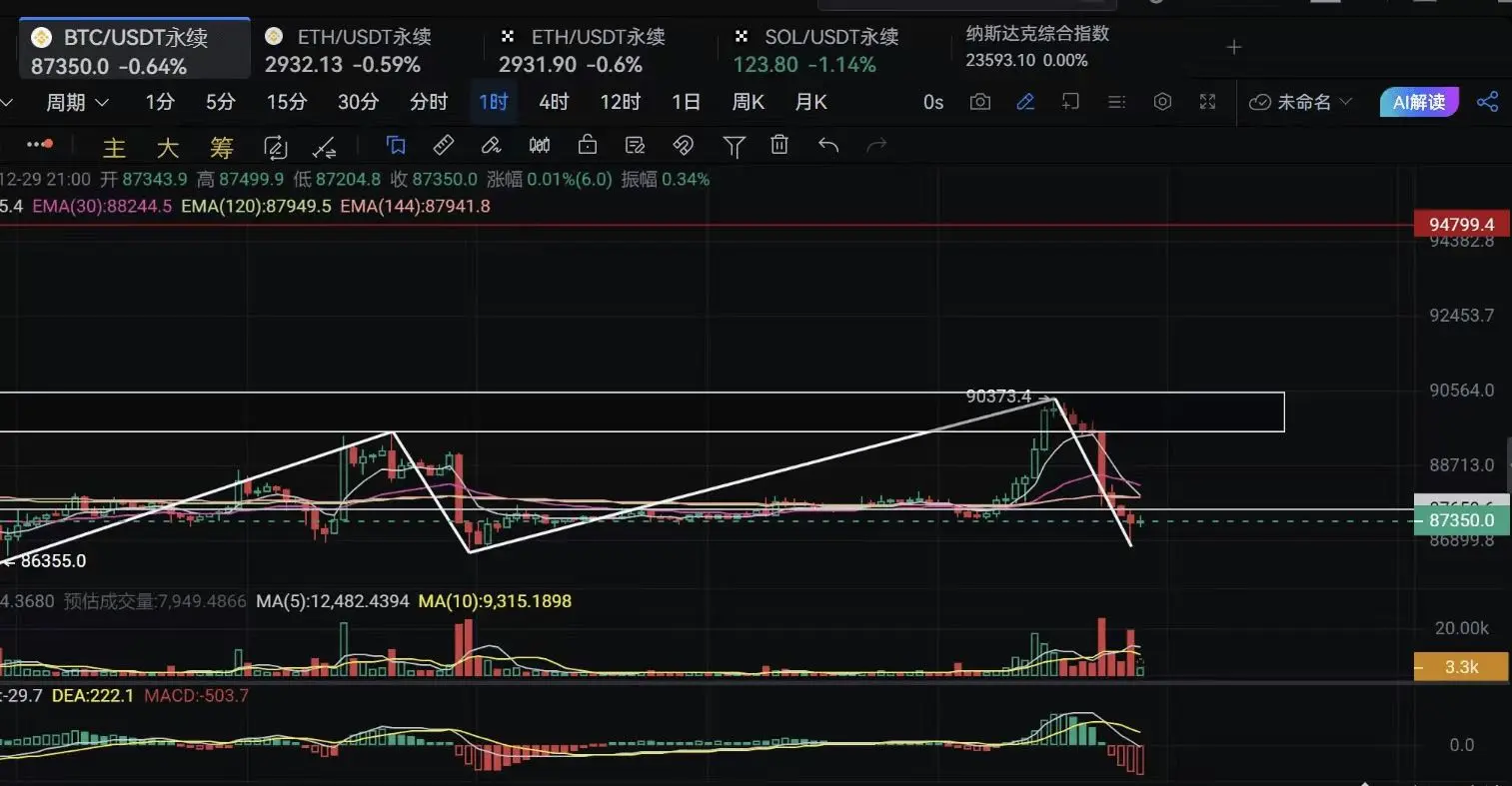
Task: Click the green 87350.0 current price label
Action: coord(1461,520)
